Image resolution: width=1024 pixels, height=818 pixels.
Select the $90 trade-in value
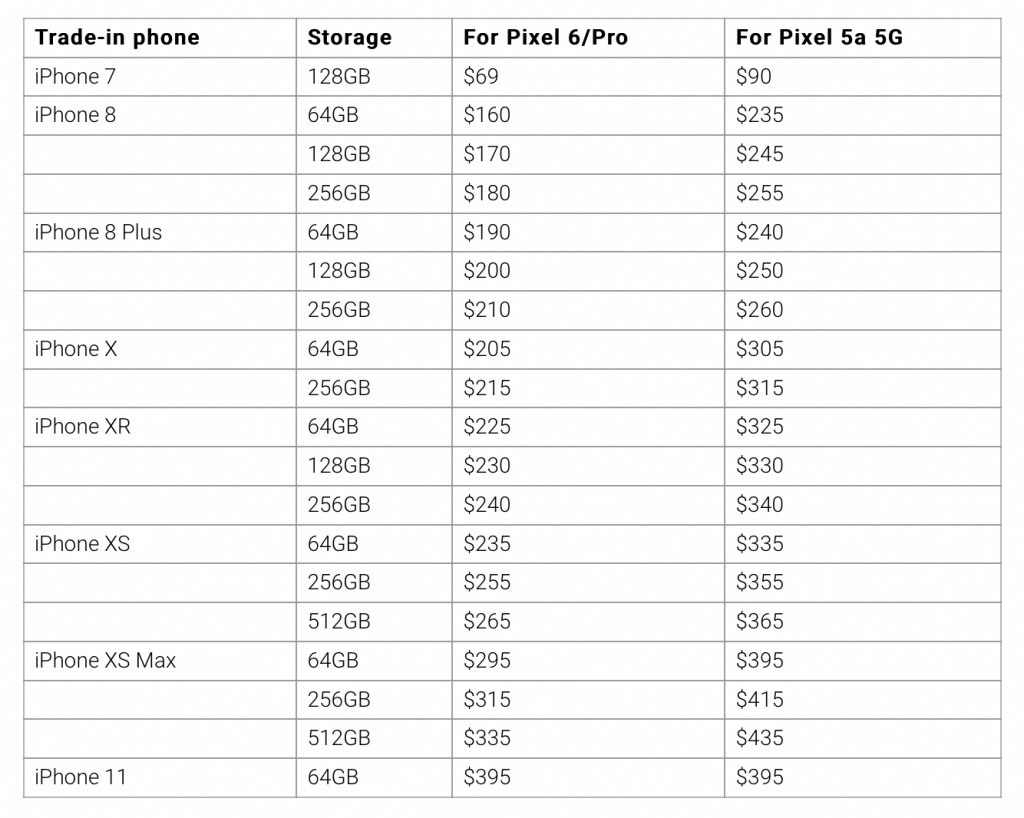point(754,77)
